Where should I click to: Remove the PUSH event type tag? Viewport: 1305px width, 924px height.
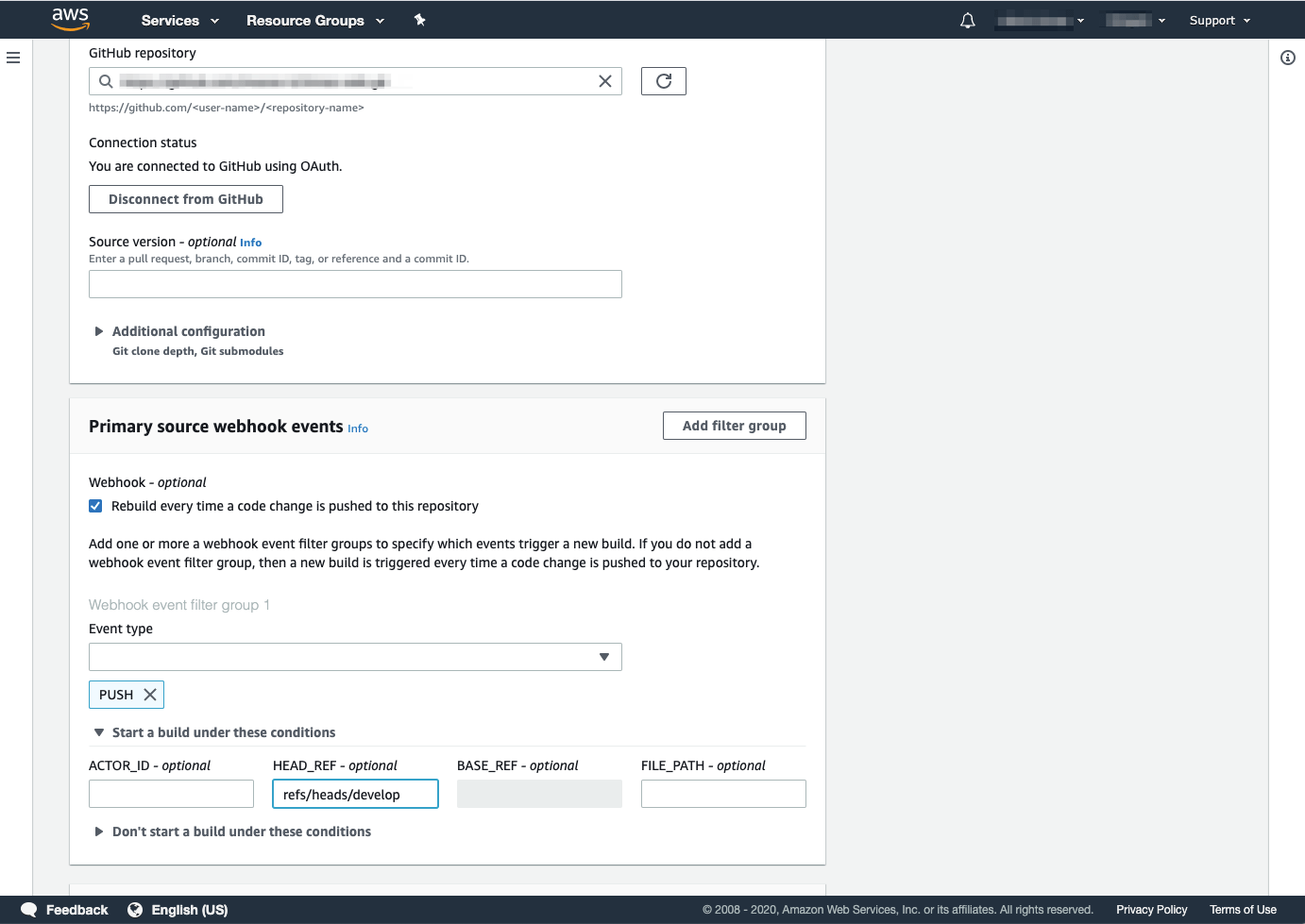pyautogui.click(x=150, y=695)
